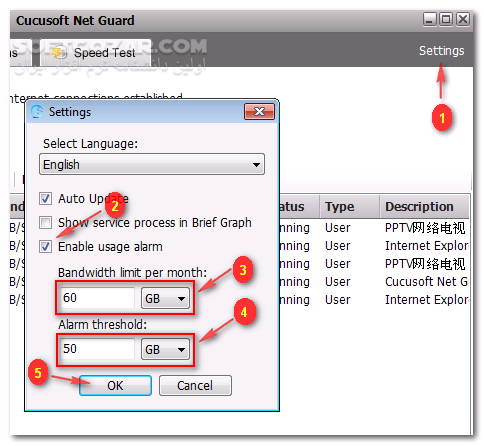
Task: Click the Speed Test lightning icon
Action: [59, 52]
